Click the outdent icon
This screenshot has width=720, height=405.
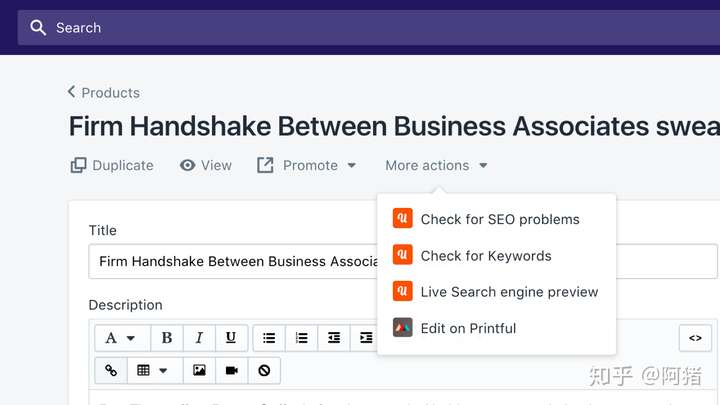point(334,338)
